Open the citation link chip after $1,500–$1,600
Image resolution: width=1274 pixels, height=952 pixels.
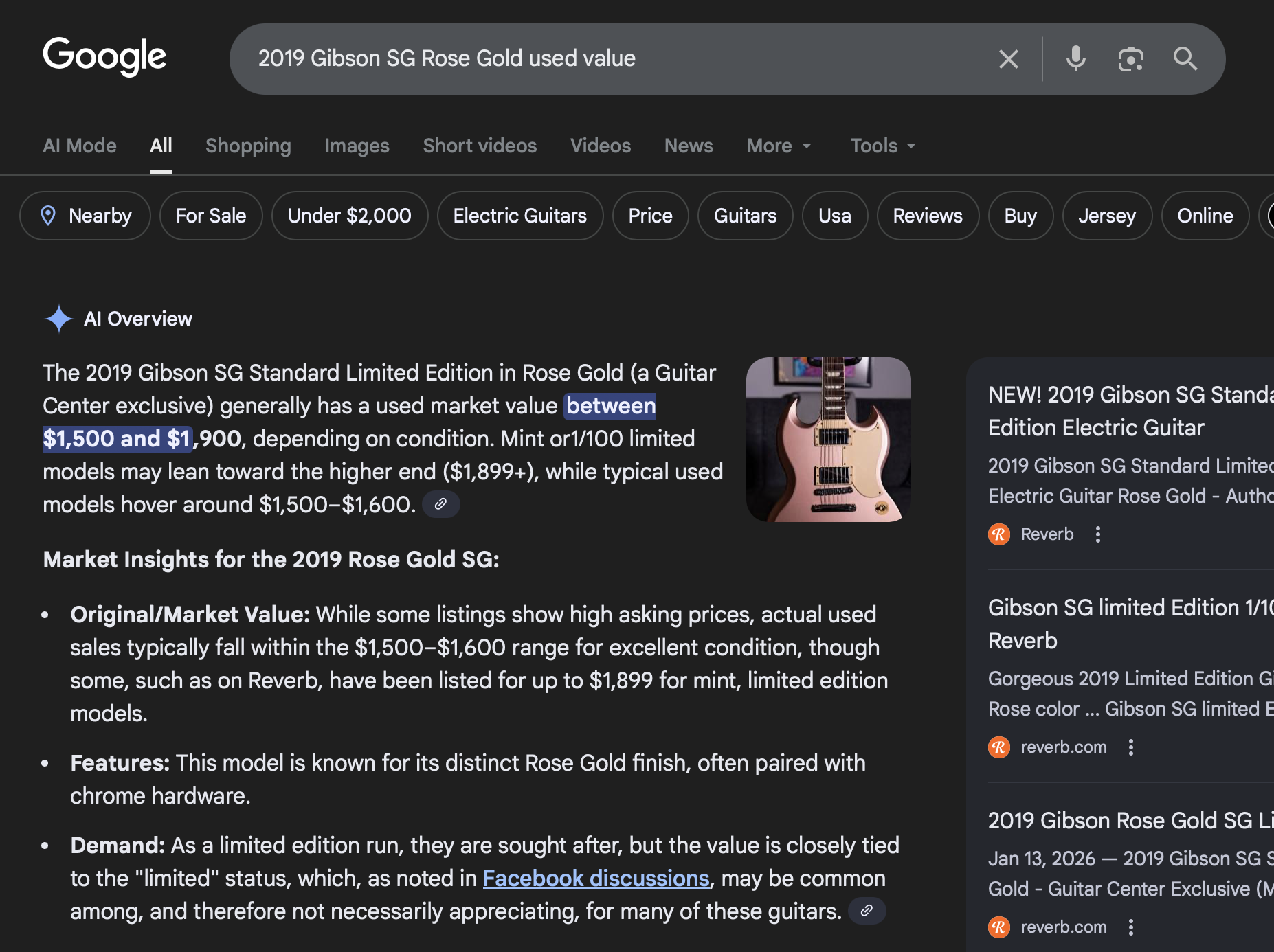pyautogui.click(x=440, y=503)
